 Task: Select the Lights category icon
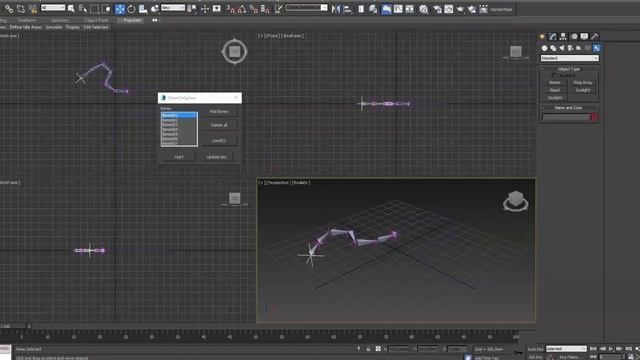pyautogui.click(x=562, y=48)
